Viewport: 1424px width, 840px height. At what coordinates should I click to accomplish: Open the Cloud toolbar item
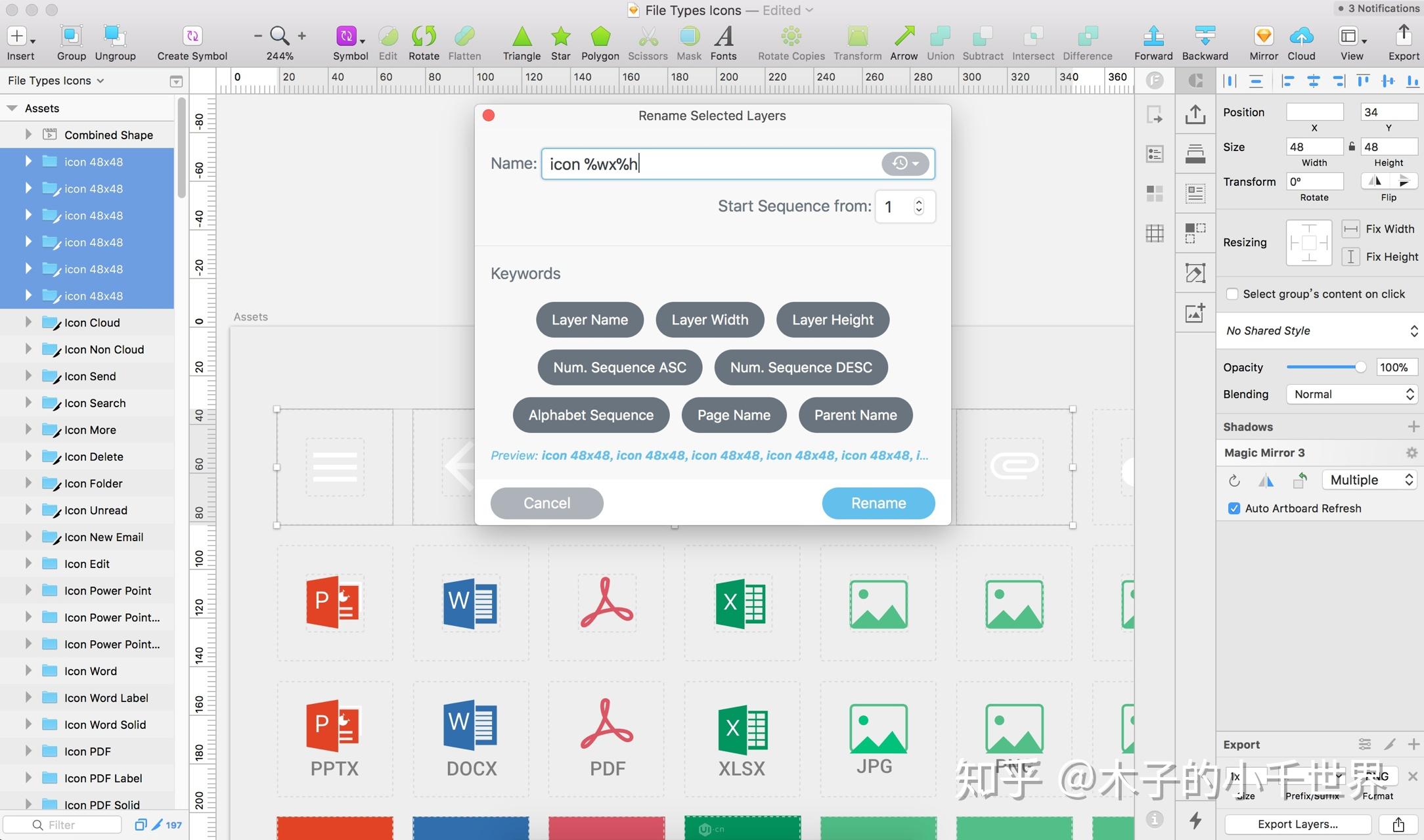click(1301, 36)
